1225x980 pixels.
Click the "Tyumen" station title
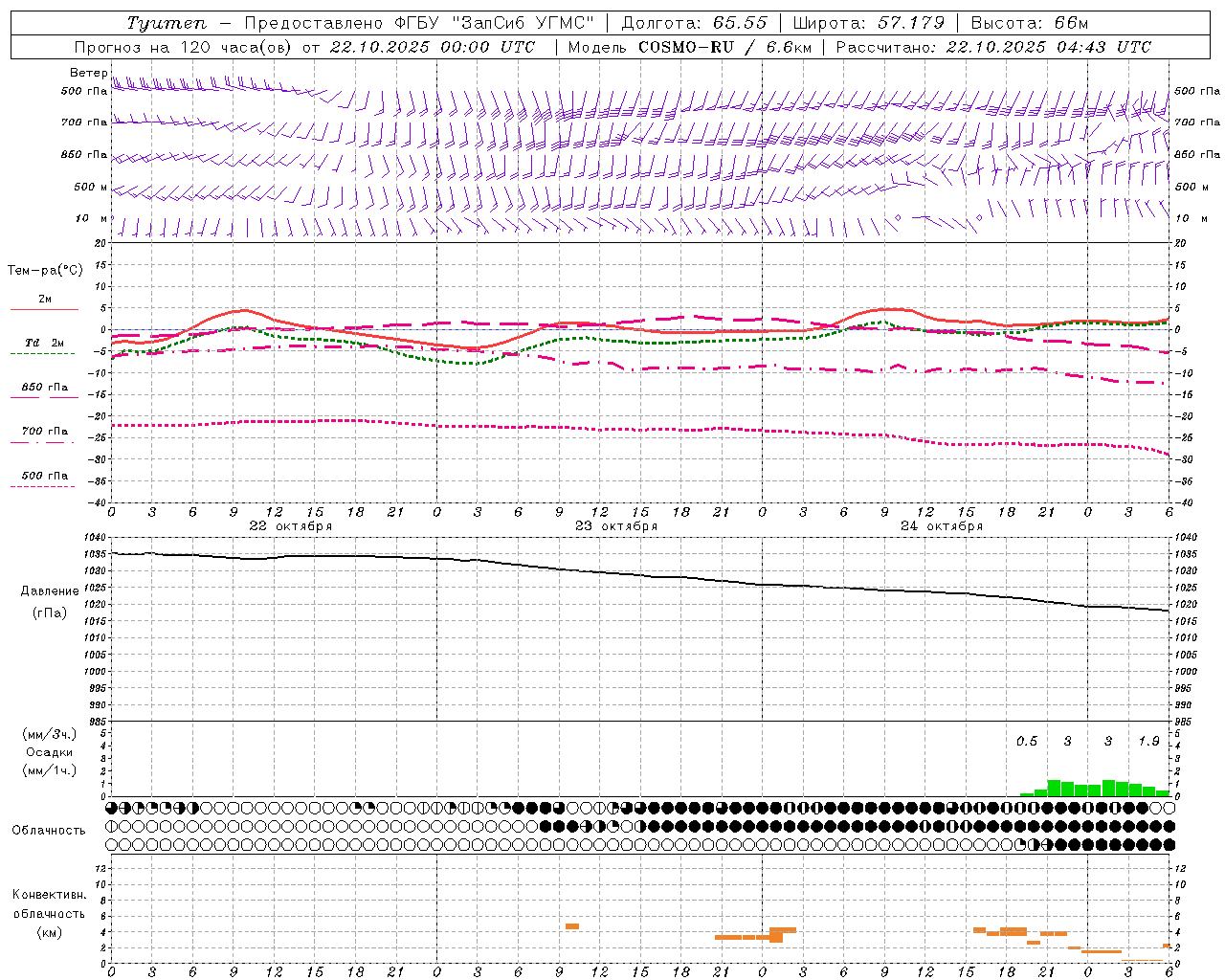(167, 23)
